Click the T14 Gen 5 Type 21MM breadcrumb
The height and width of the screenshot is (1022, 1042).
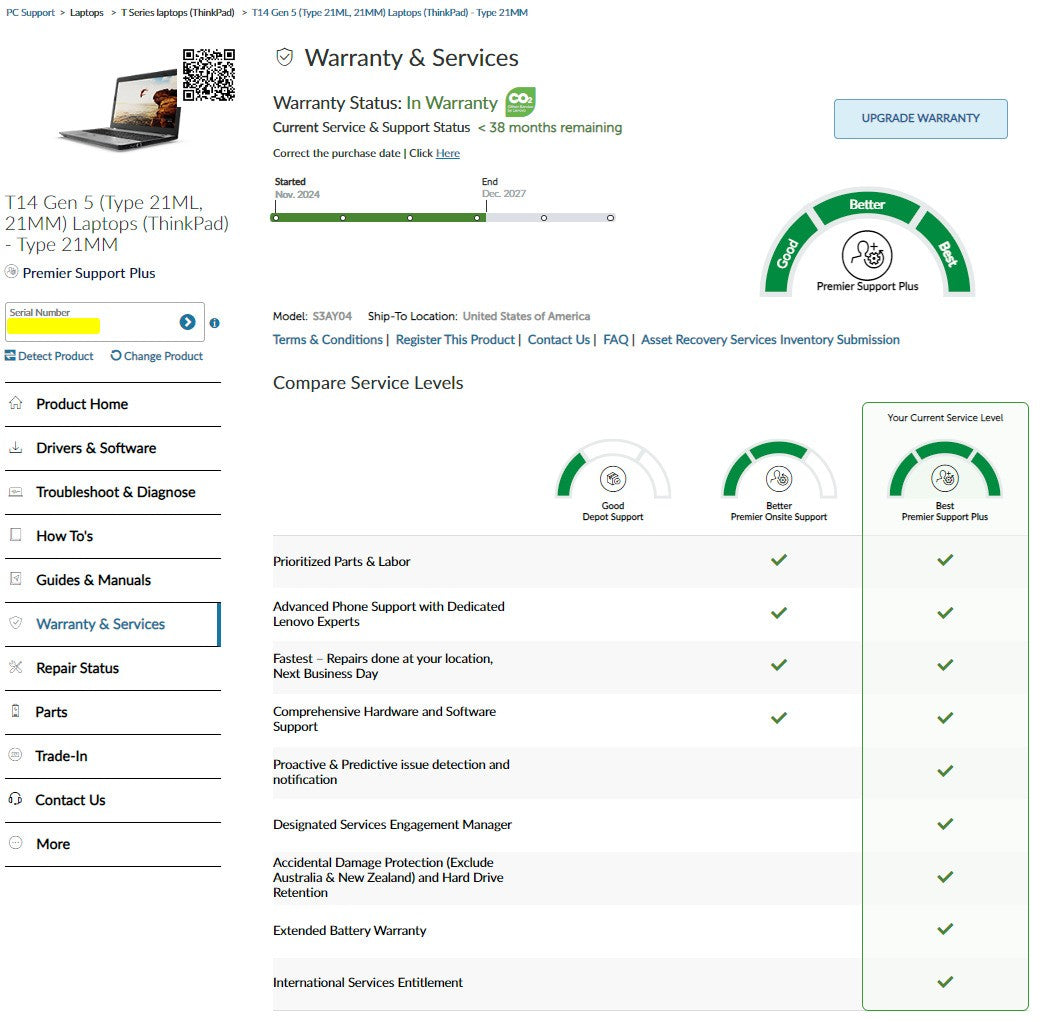[389, 12]
